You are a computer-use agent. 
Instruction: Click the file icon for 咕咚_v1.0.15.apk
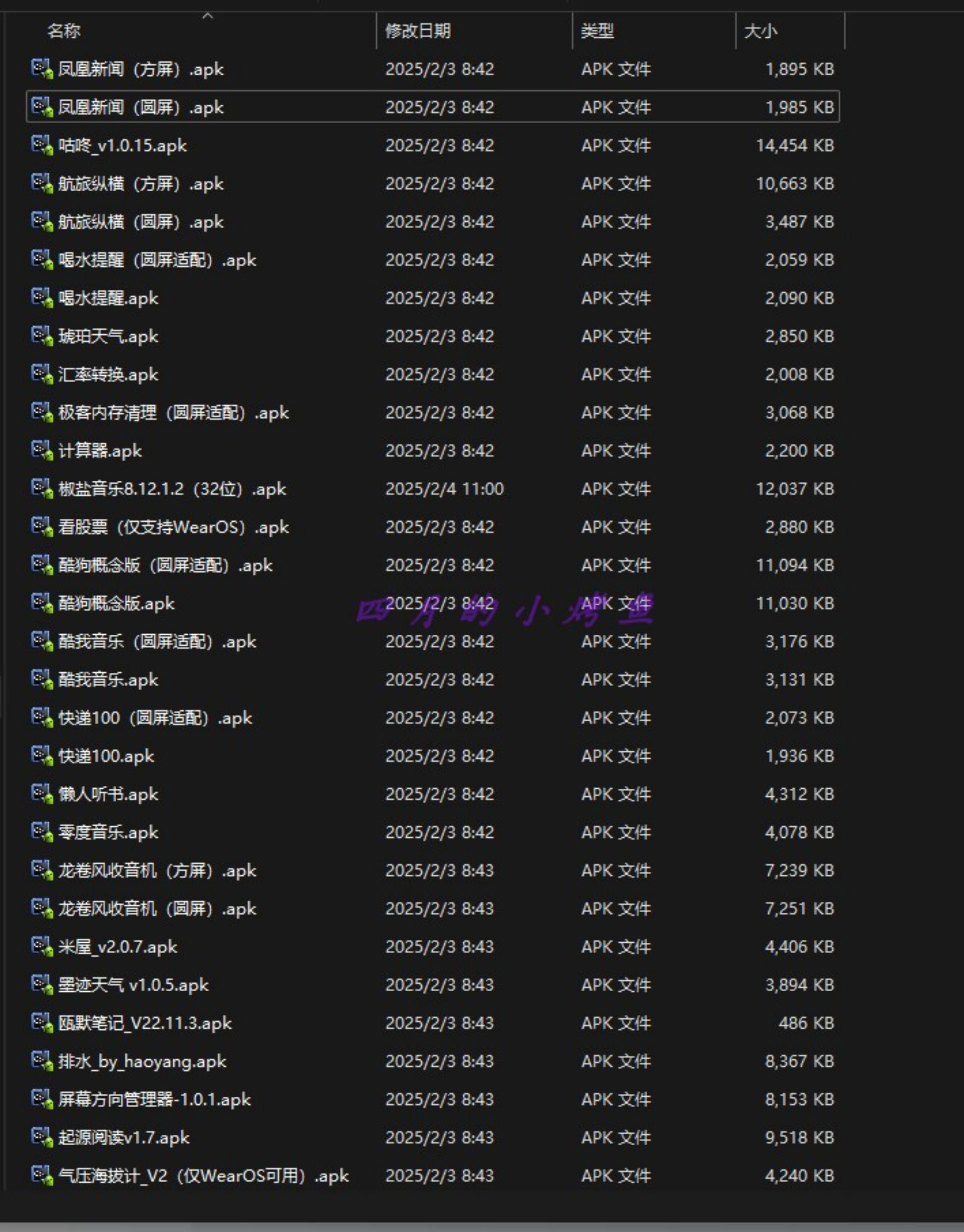42,145
